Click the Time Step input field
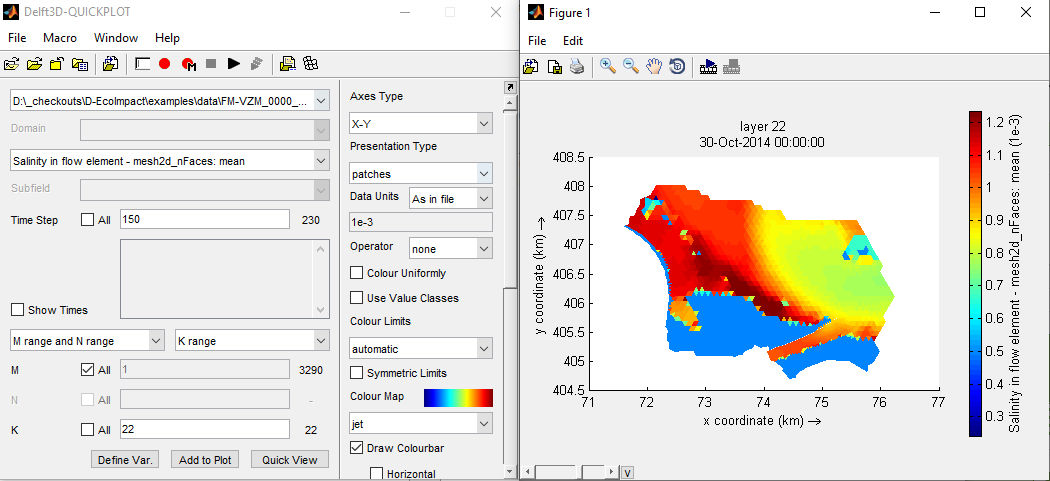Image resolution: width=1050 pixels, height=481 pixels. pos(204,220)
